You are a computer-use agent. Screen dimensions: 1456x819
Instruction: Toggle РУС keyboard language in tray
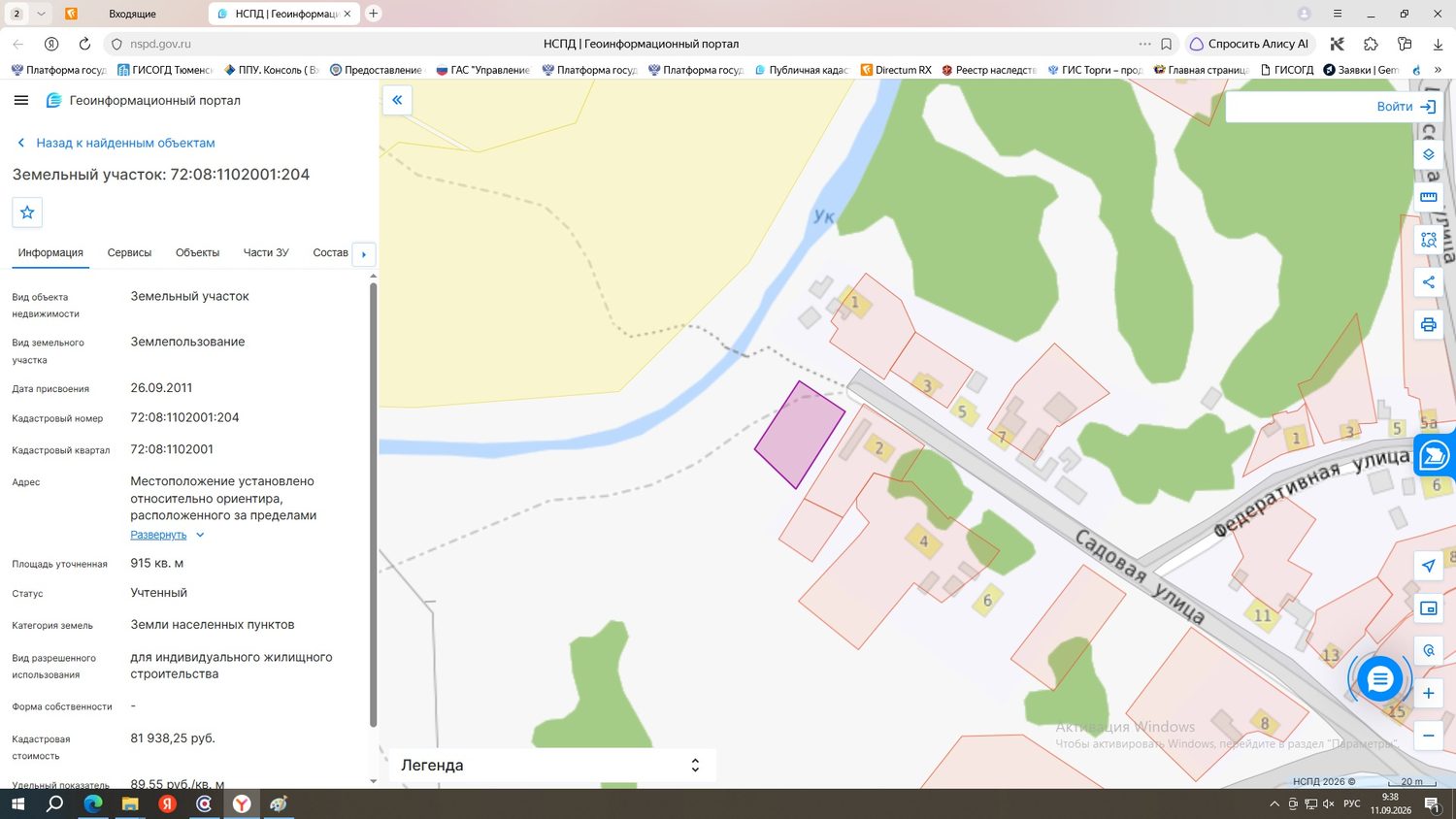[x=1352, y=803]
